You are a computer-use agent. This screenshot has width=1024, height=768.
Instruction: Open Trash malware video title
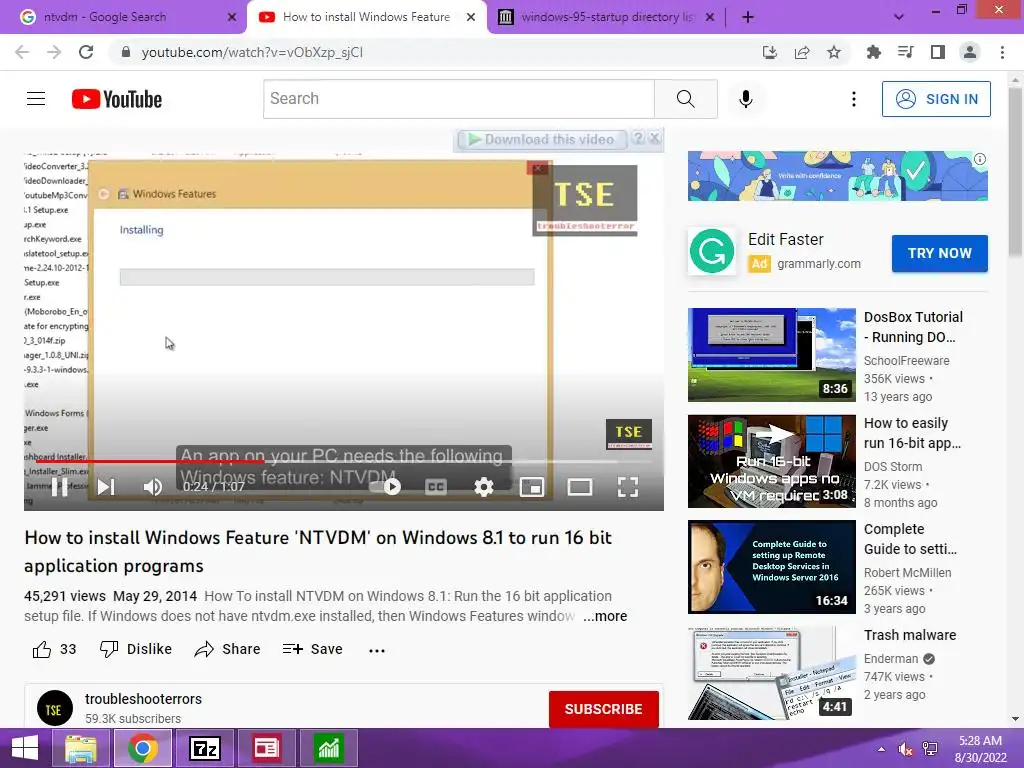coord(910,635)
